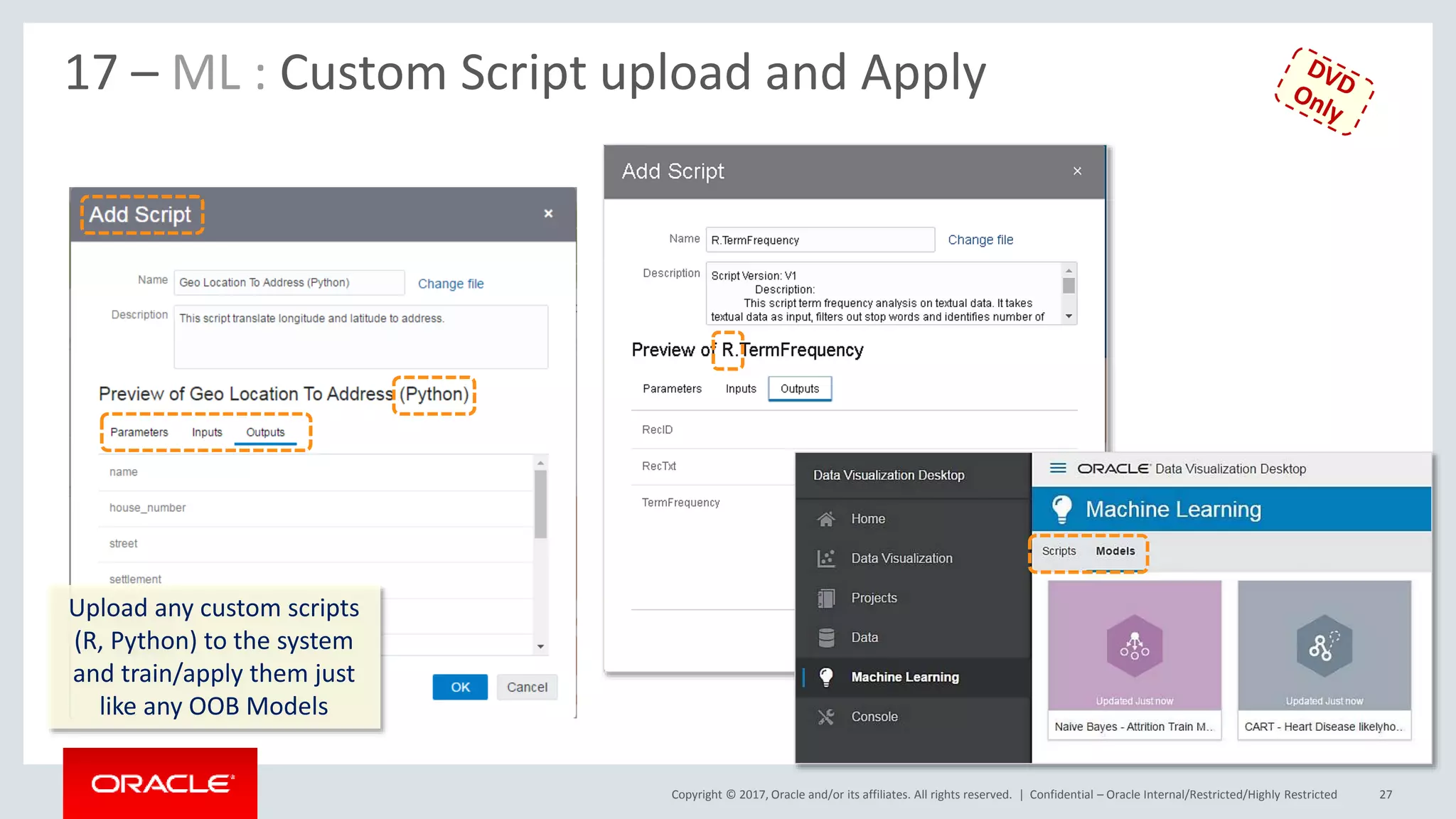Click description scrollbar down arrow in R dialog
The width and height of the screenshot is (1456, 819).
coord(1069,316)
